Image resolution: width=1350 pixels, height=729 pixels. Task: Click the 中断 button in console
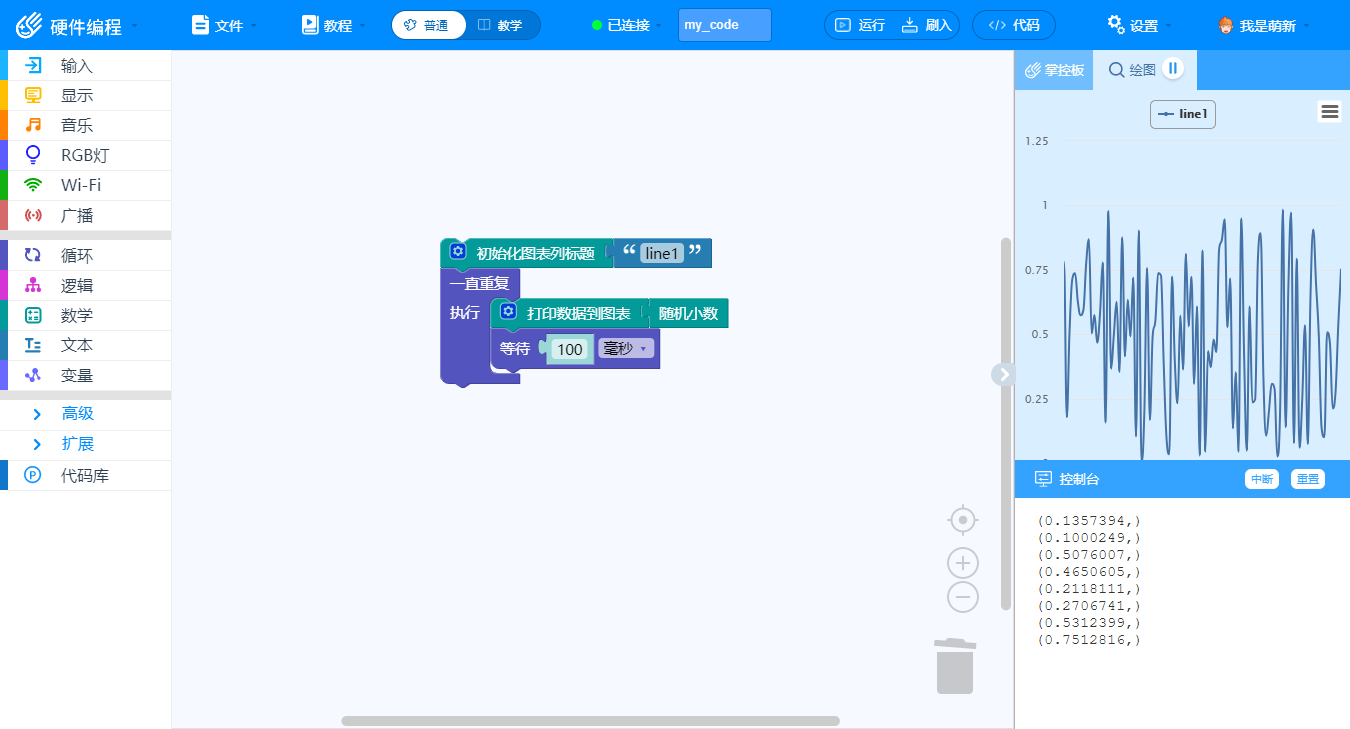tap(1261, 479)
